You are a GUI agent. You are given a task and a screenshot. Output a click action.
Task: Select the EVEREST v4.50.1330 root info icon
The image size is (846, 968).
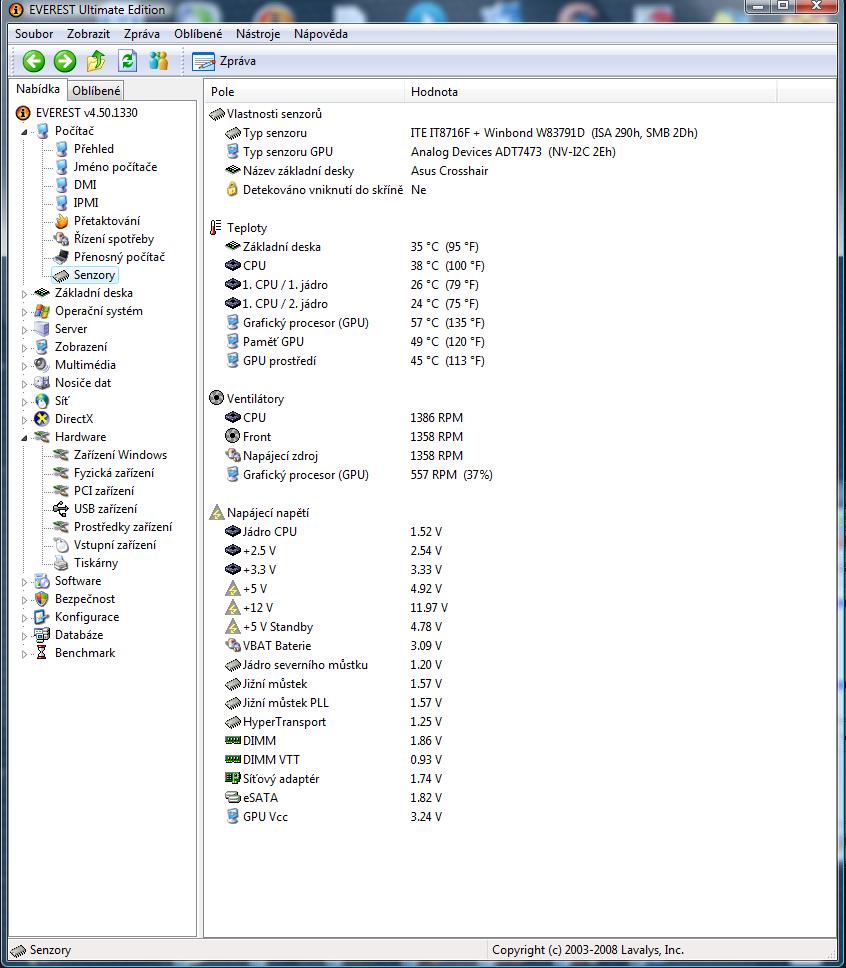pos(23,113)
